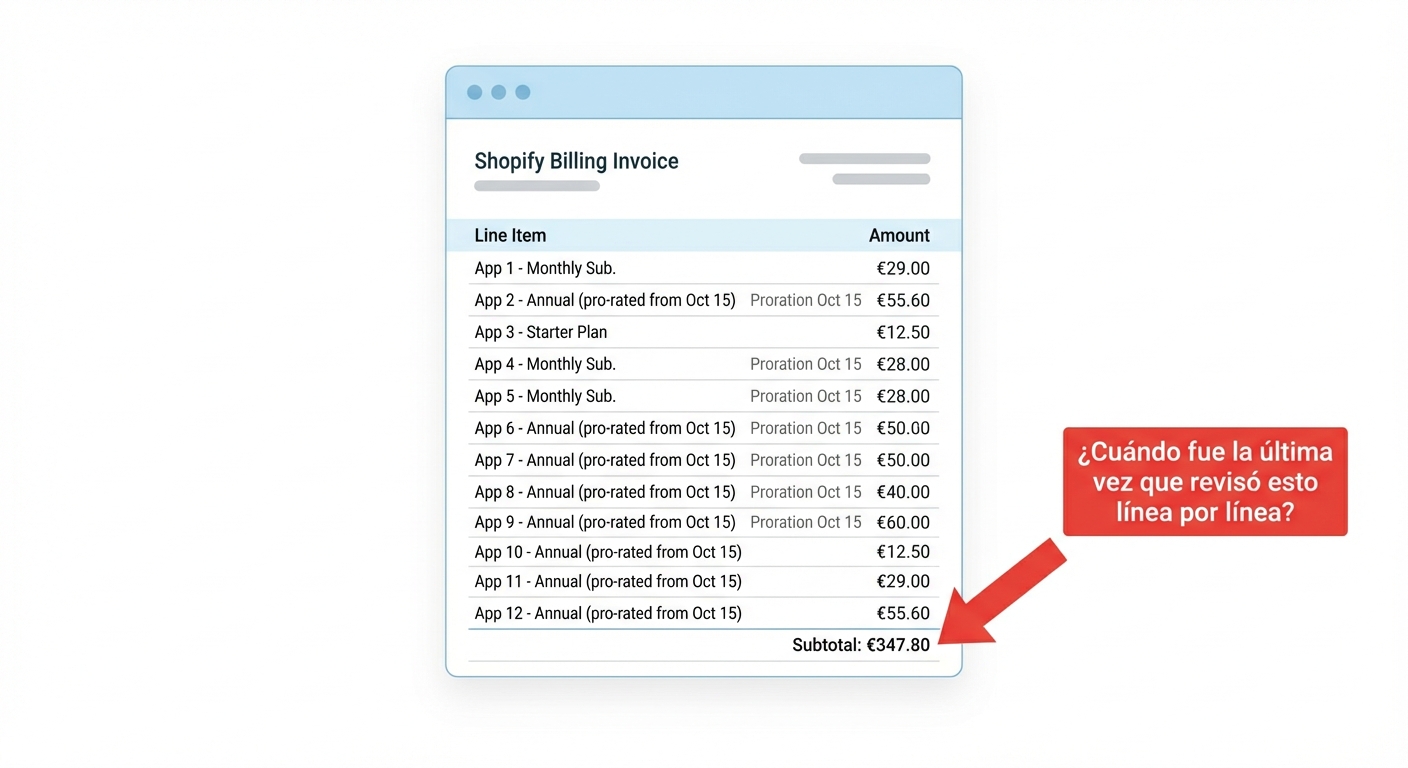Click Proration Oct 15 note in App 4 row
Viewport: 1408px width, 768px height.
pyautogui.click(x=806, y=364)
